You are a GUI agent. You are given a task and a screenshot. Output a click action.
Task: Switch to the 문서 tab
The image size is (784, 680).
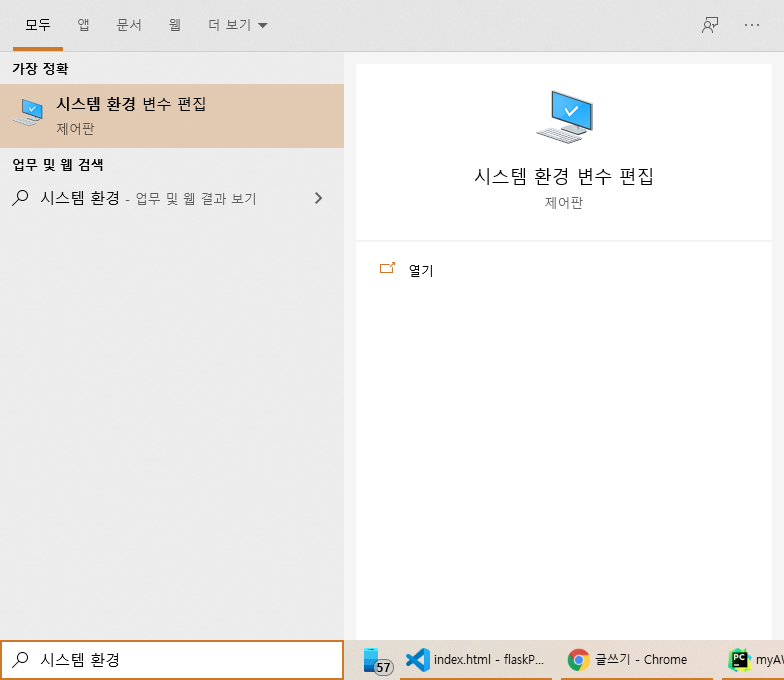click(x=129, y=25)
